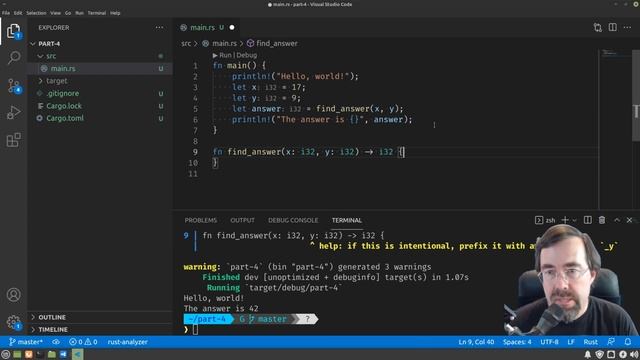Click Spaces: 4 indentation setting
This screenshot has width=640, height=360.
click(517, 342)
